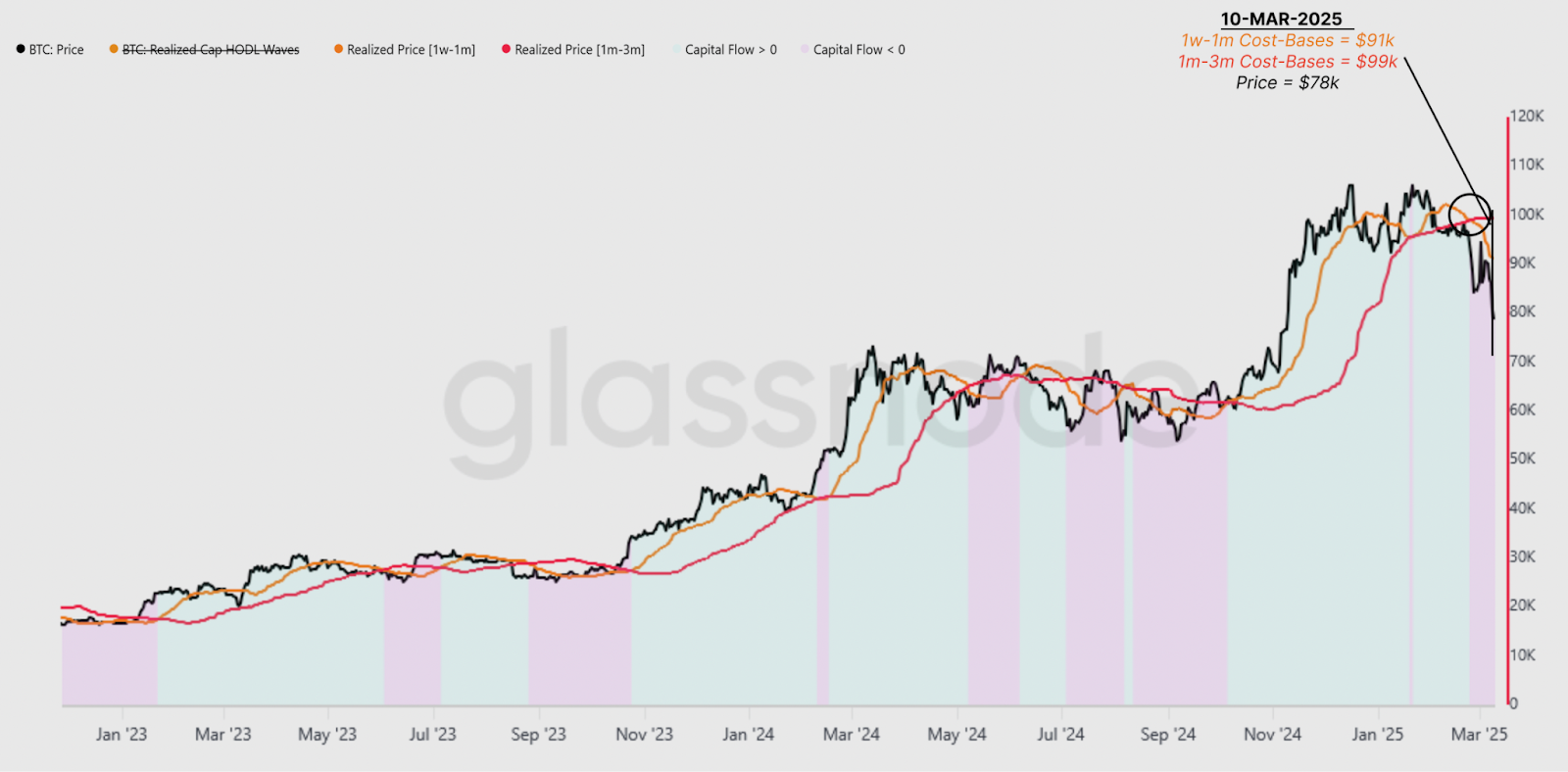The width and height of the screenshot is (1568, 772).
Task: Select the 1w-1m Cost-Bases = $91k annotation
Action: tap(1287, 40)
